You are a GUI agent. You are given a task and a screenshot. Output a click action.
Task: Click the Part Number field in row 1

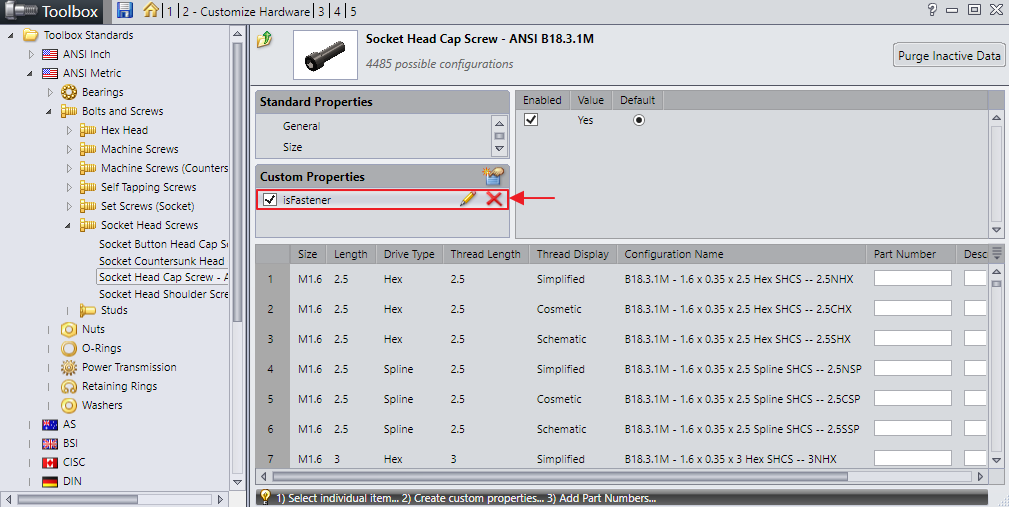pos(912,278)
